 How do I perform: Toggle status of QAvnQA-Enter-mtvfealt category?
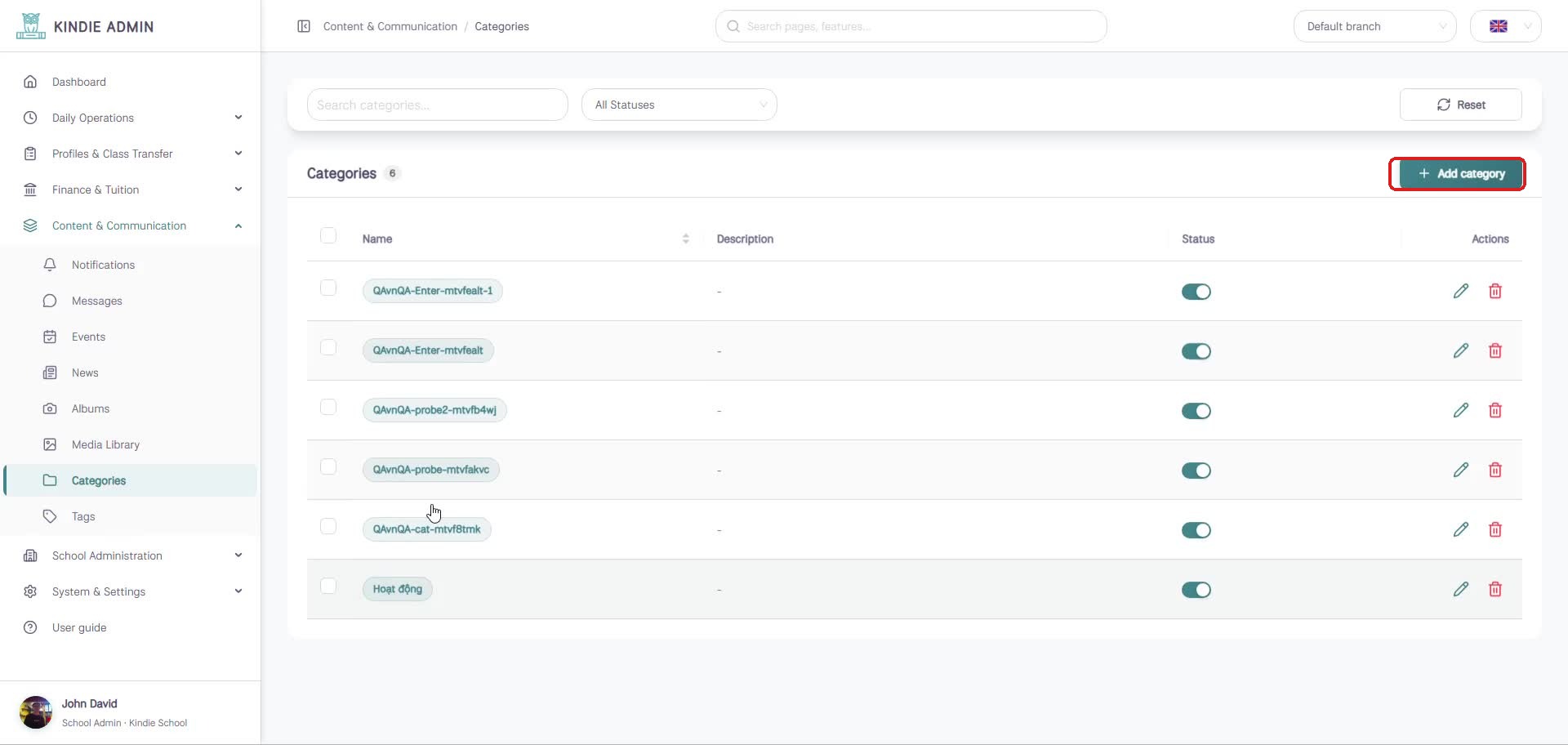tap(1196, 351)
